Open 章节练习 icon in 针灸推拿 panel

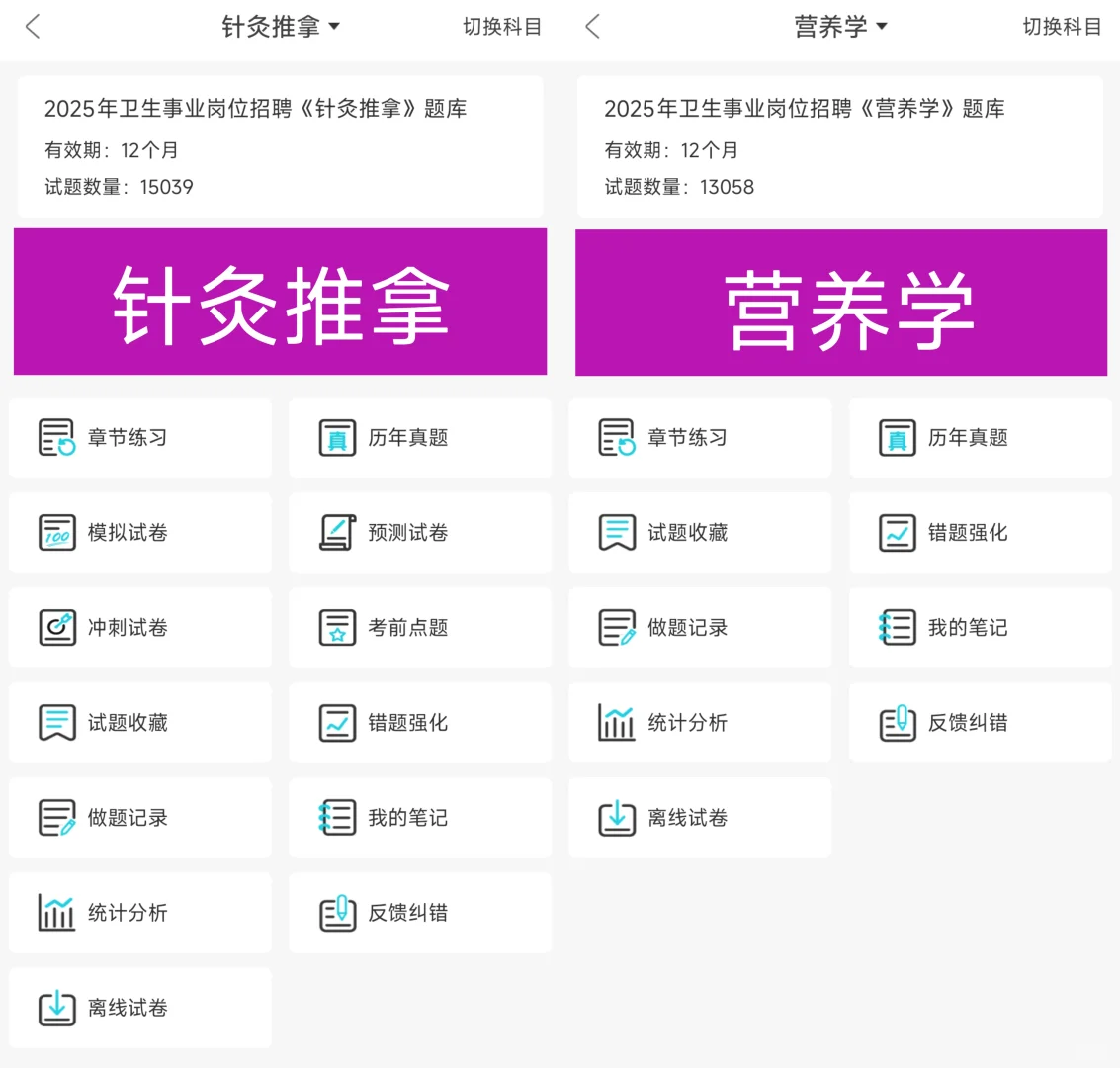tap(56, 437)
